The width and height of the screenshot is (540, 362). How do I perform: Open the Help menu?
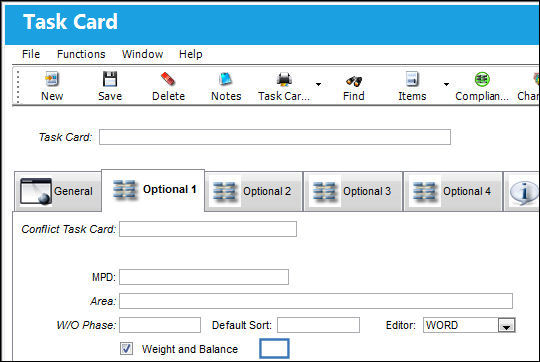pyautogui.click(x=190, y=54)
